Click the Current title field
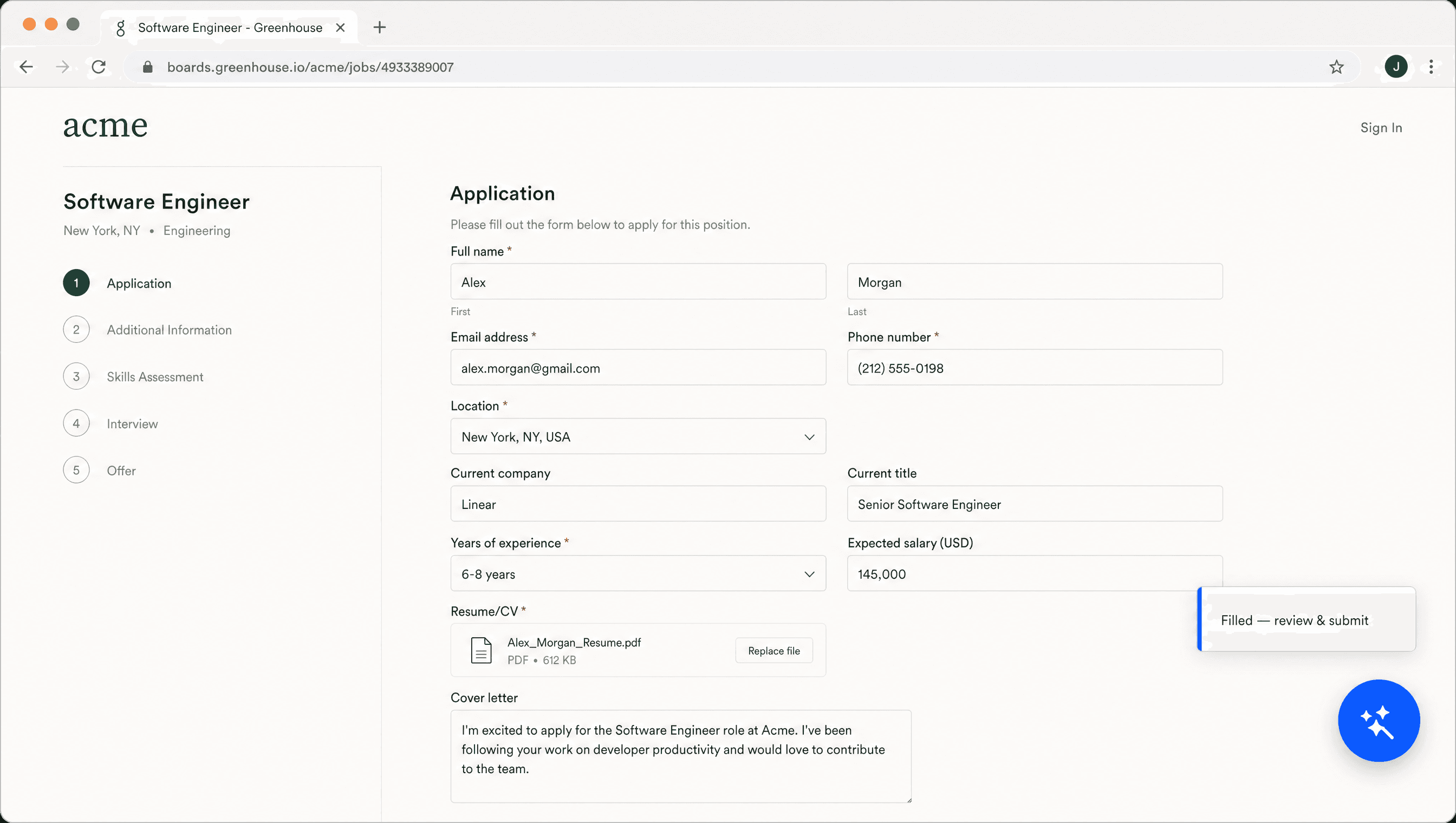 tap(1035, 504)
